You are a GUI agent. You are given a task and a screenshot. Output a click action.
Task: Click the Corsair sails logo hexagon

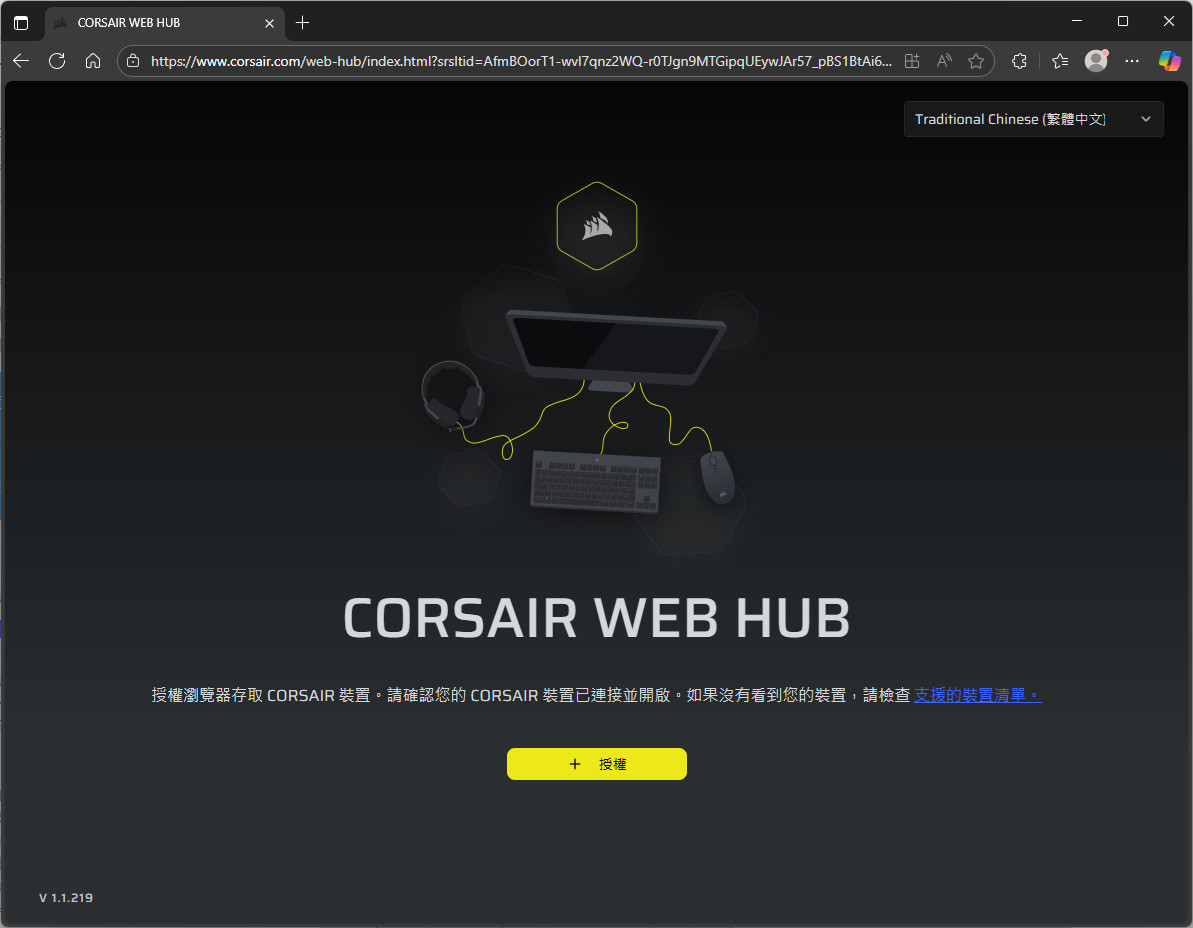[x=596, y=226]
